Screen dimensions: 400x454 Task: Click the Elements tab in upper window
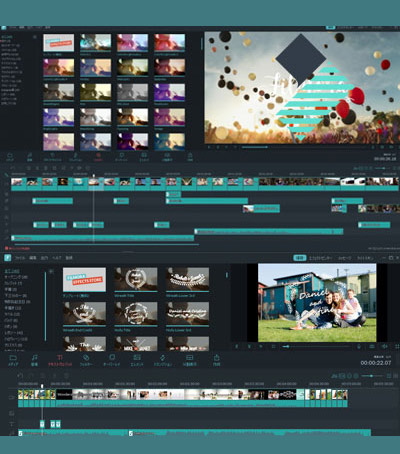pos(144,156)
